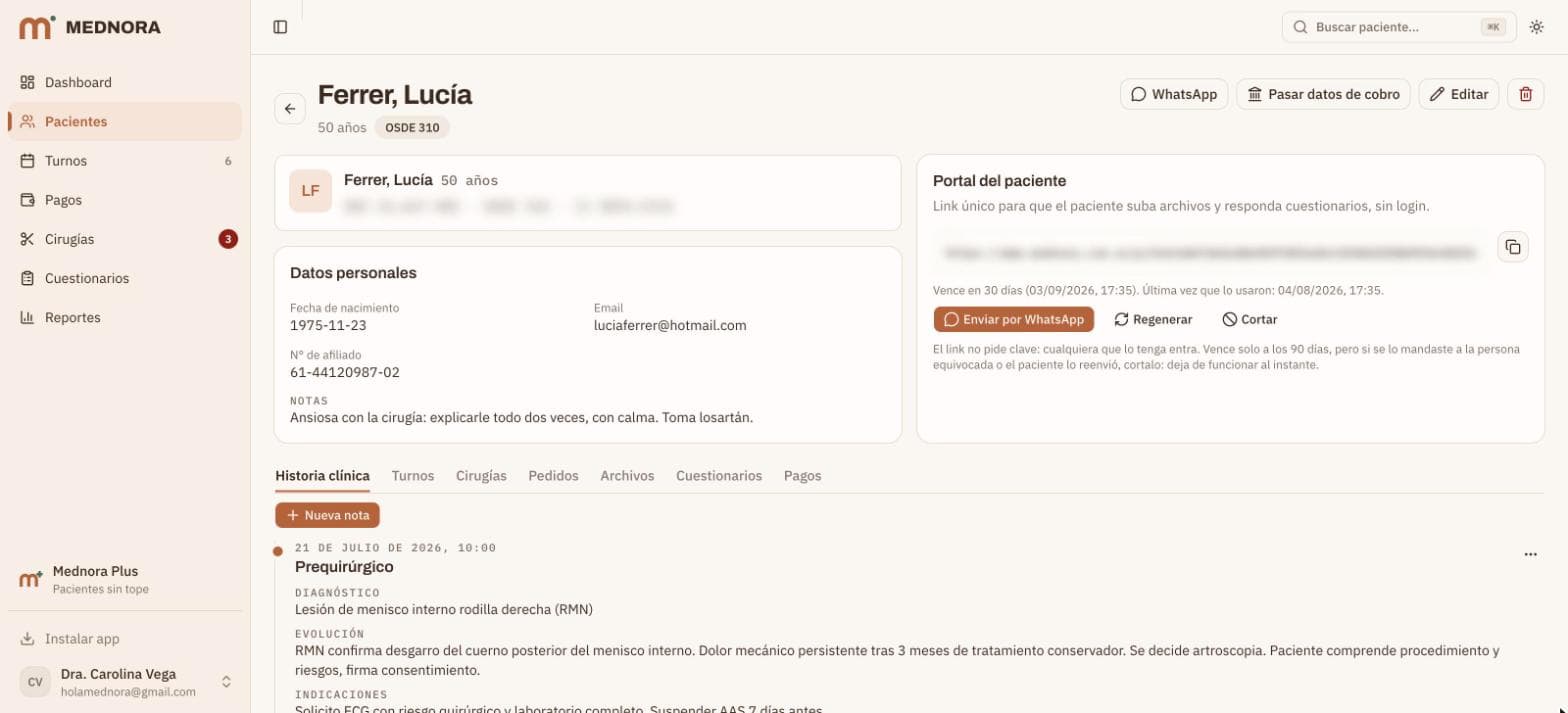Click Enviar por WhatsApp button
The image size is (1568, 713).
(x=1014, y=319)
